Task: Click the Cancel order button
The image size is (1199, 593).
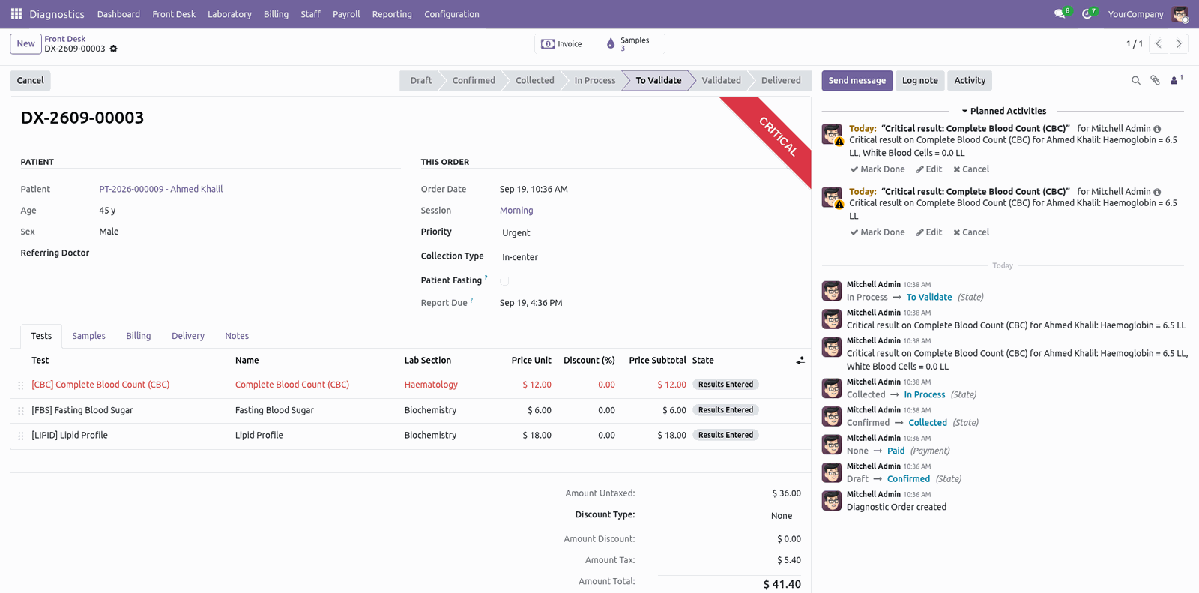Action: click(30, 80)
